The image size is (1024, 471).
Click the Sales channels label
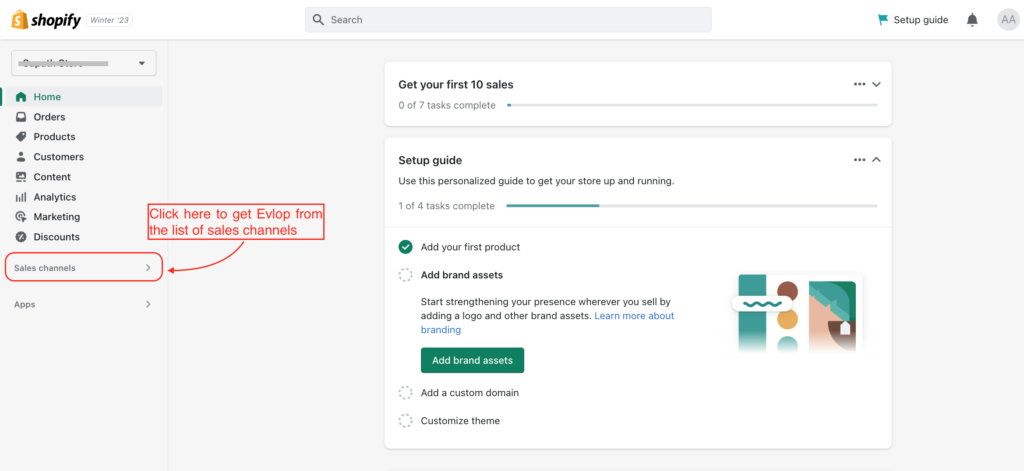tap(44, 268)
